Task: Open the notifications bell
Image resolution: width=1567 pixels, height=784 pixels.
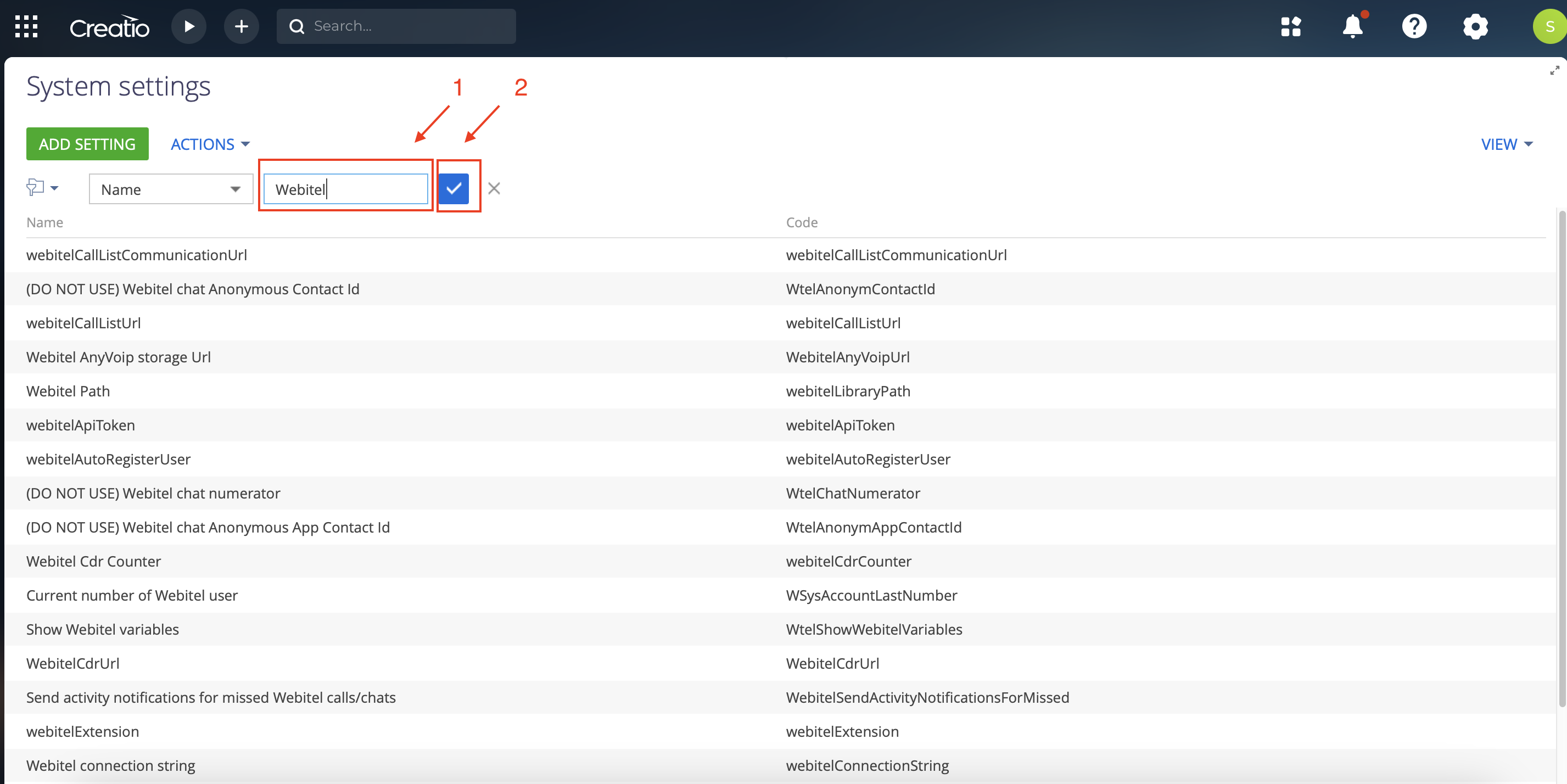Action: (1353, 26)
